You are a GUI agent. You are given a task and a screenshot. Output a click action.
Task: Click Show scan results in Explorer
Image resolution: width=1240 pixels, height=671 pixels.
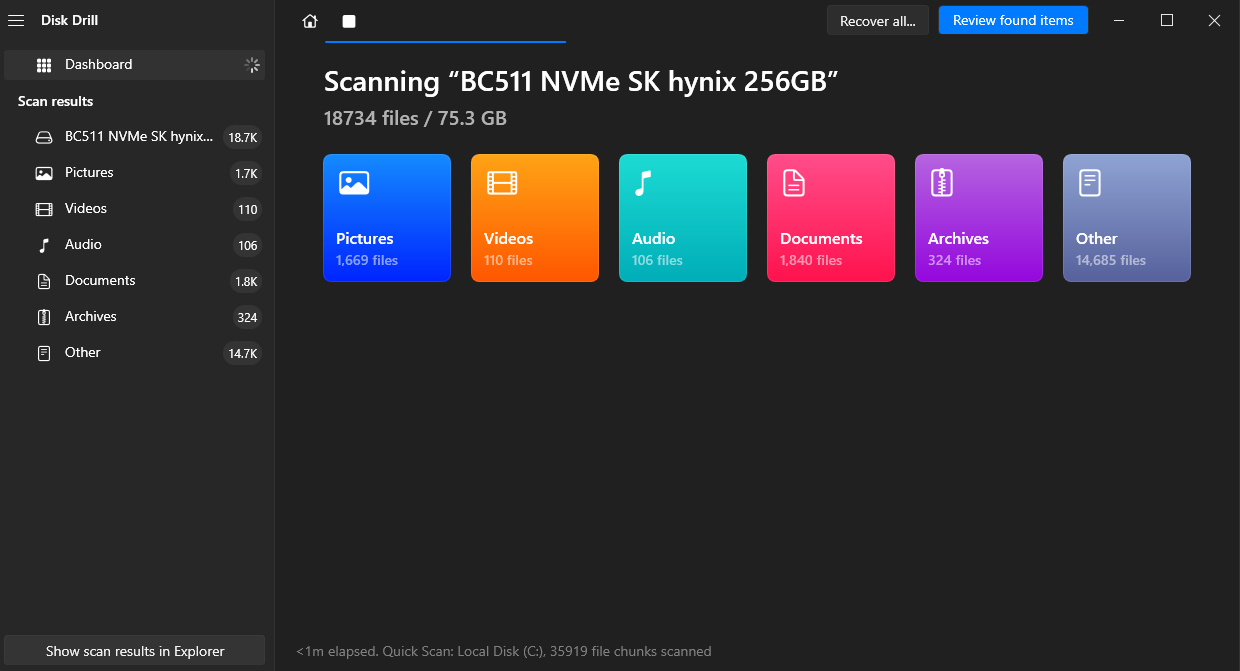[135, 651]
